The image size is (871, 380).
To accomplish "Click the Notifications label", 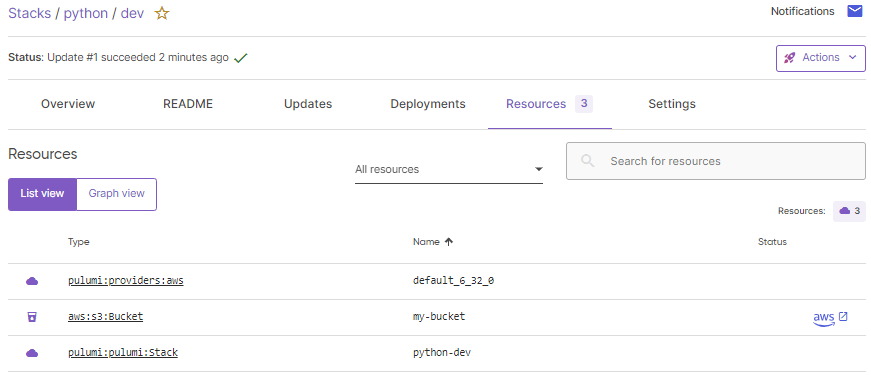I will 802,11.
